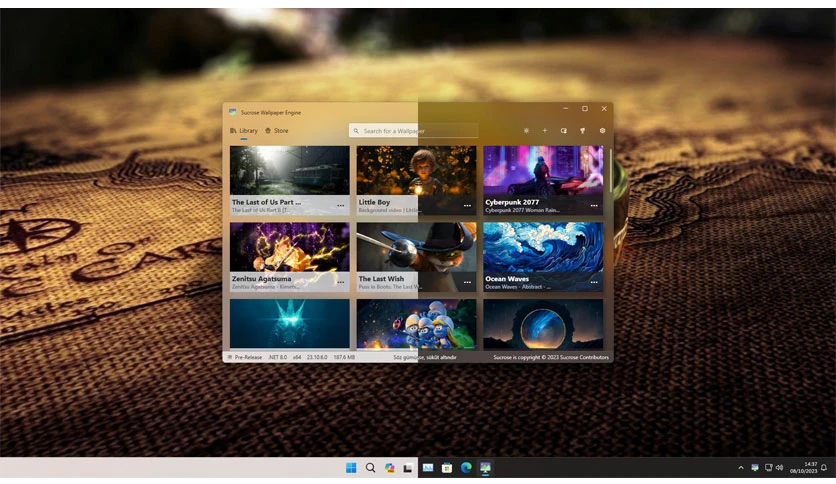Open the Store tab

[277, 131]
